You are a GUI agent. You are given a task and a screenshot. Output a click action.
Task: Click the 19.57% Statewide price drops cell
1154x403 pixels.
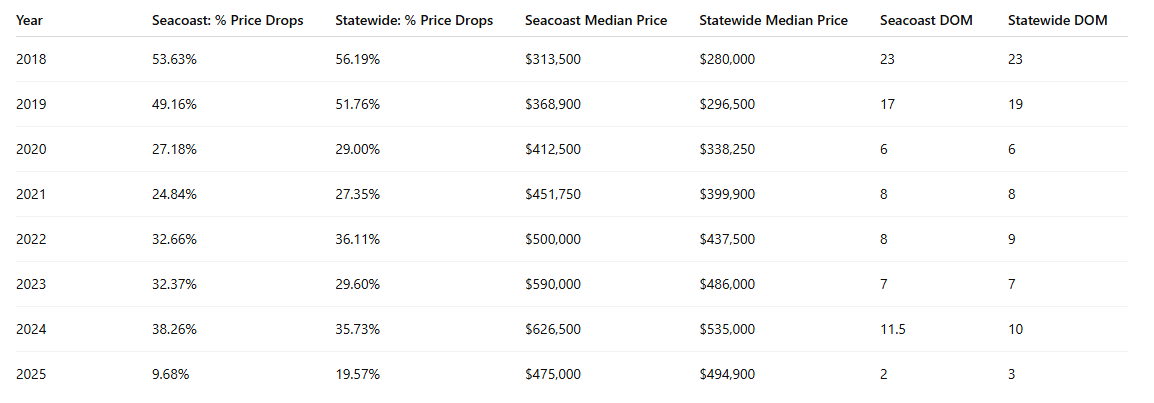(x=357, y=374)
